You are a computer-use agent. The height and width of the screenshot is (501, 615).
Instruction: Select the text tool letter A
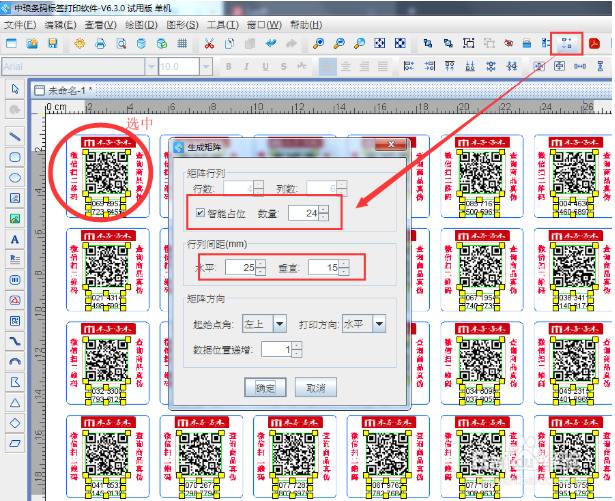click(15, 239)
